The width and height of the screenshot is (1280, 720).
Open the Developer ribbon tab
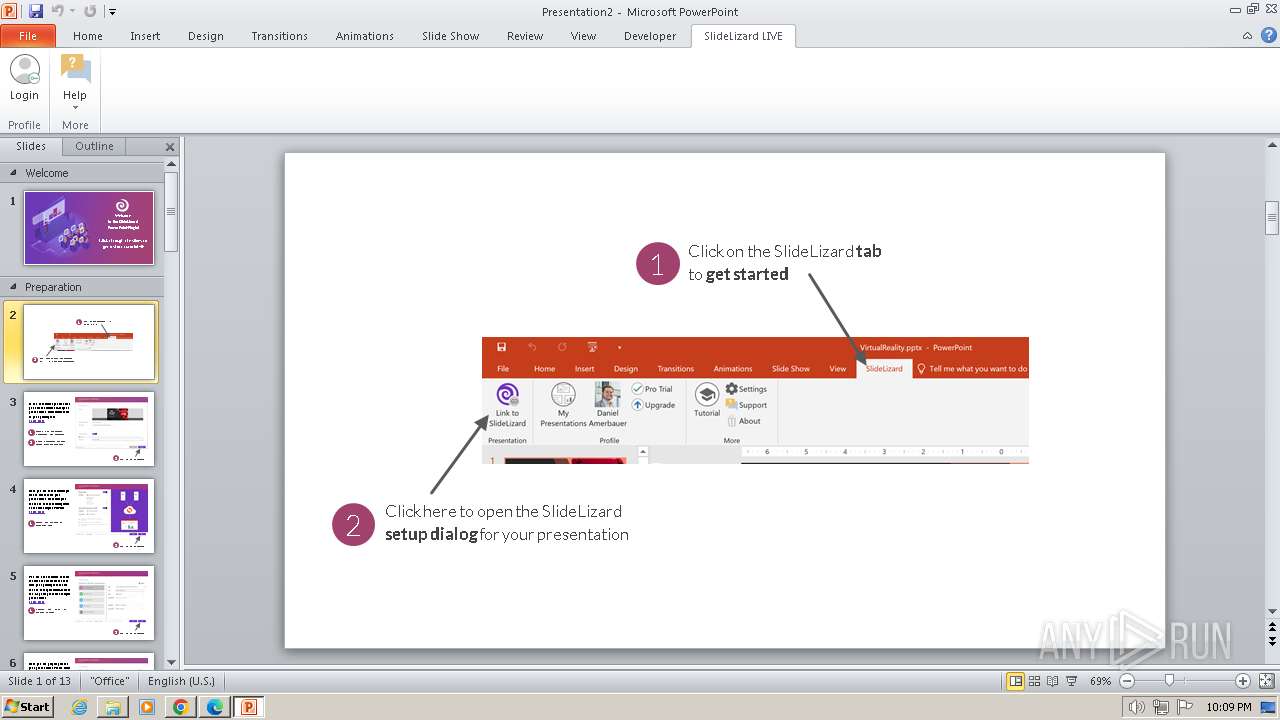click(x=650, y=36)
